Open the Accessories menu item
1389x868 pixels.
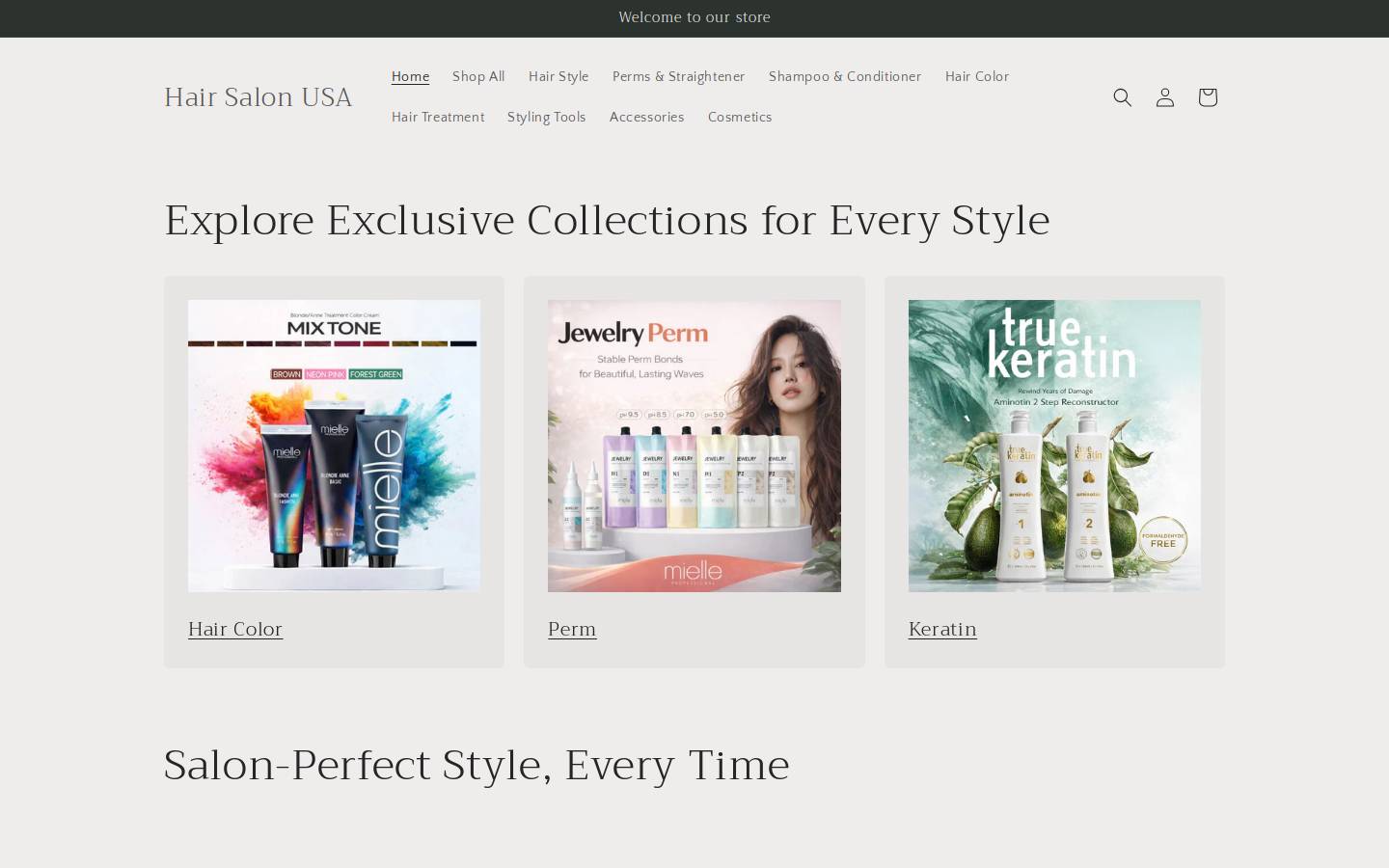click(x=647, y=118)
